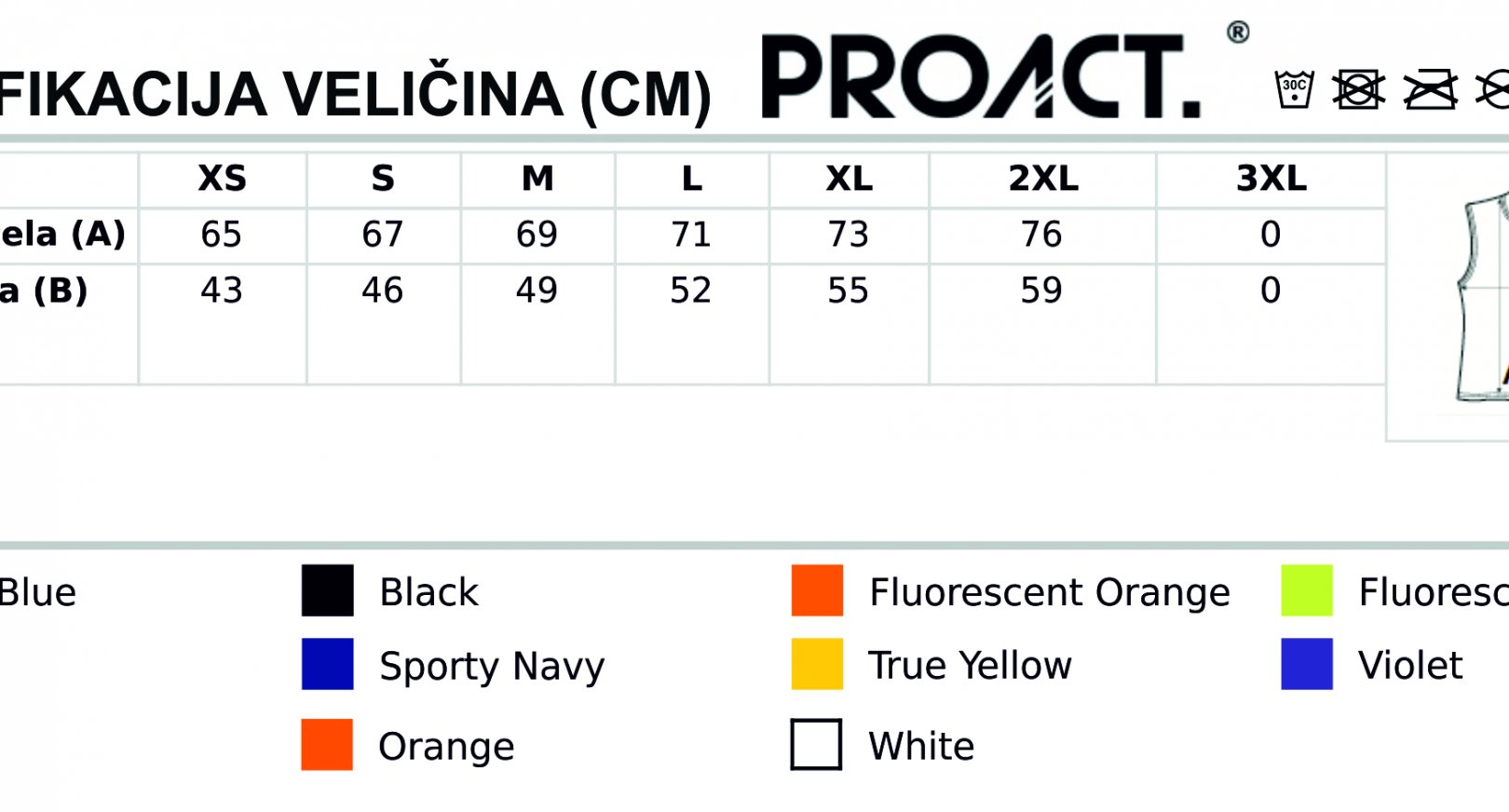
Task: Click the do not tumble dry icon
Action: tap(1359, 90)
